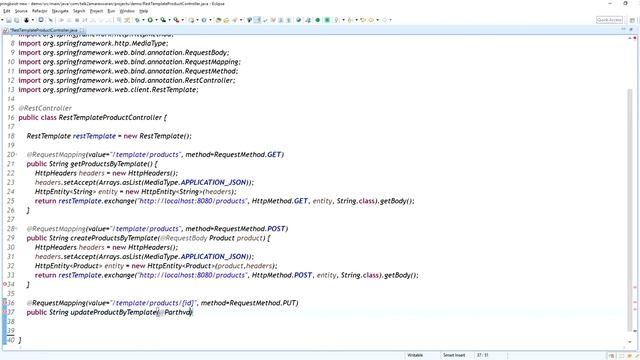
Task: Click the error marker on line 37
Action: coord(4,312)
